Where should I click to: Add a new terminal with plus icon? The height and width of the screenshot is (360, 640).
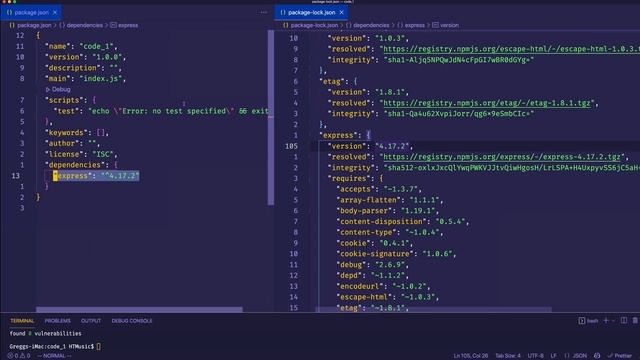(606, 321)
